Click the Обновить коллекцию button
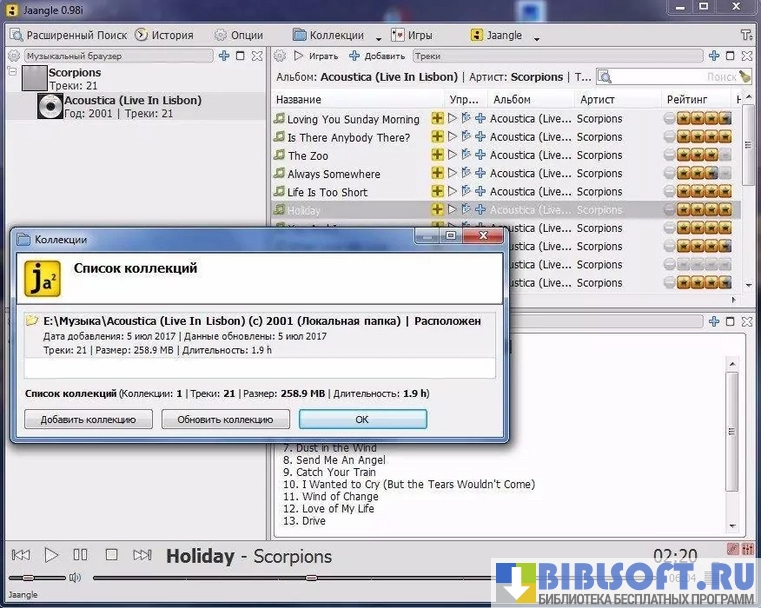761x608 pixels. point(225,419)
